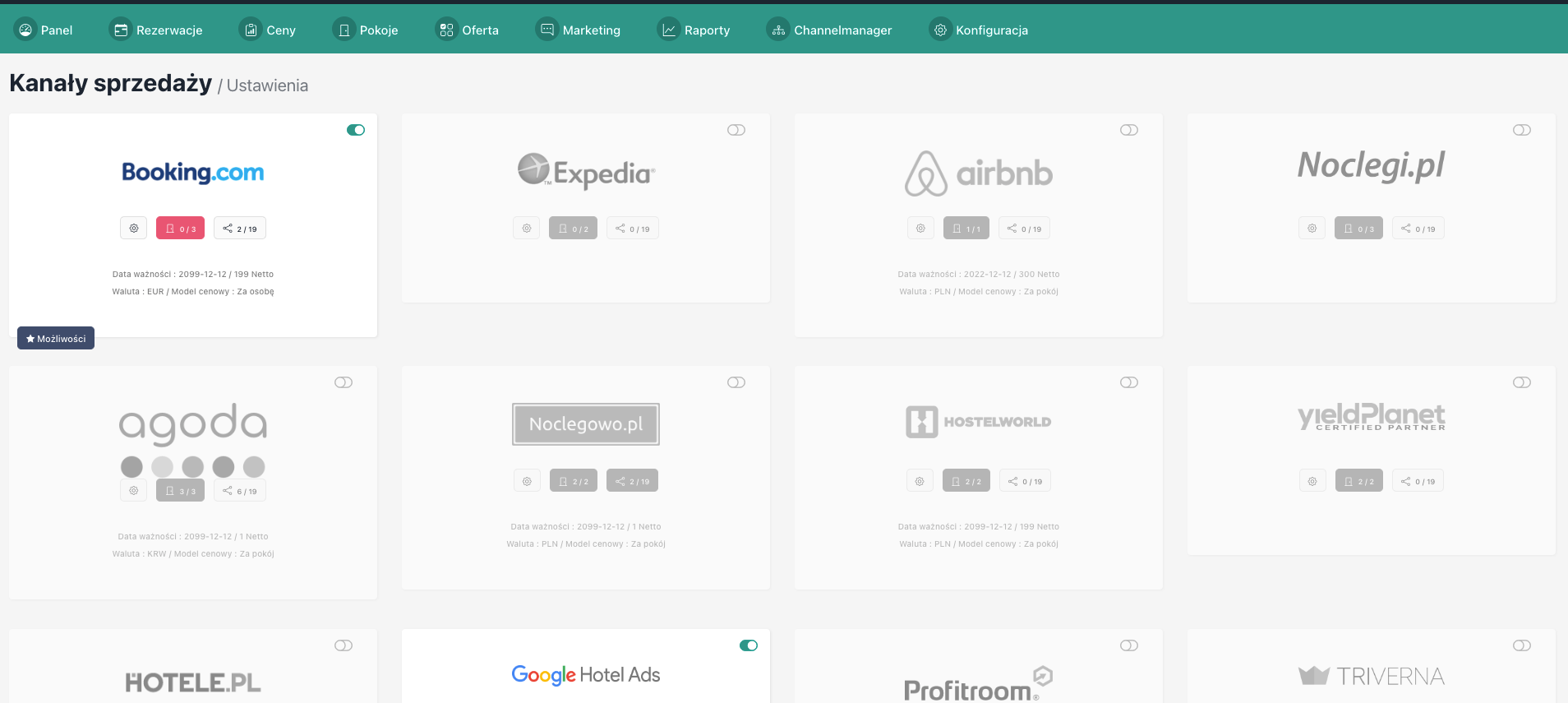
Task: Click Noclegowo.pl rooms button 2/2
Action: (574, 481)
